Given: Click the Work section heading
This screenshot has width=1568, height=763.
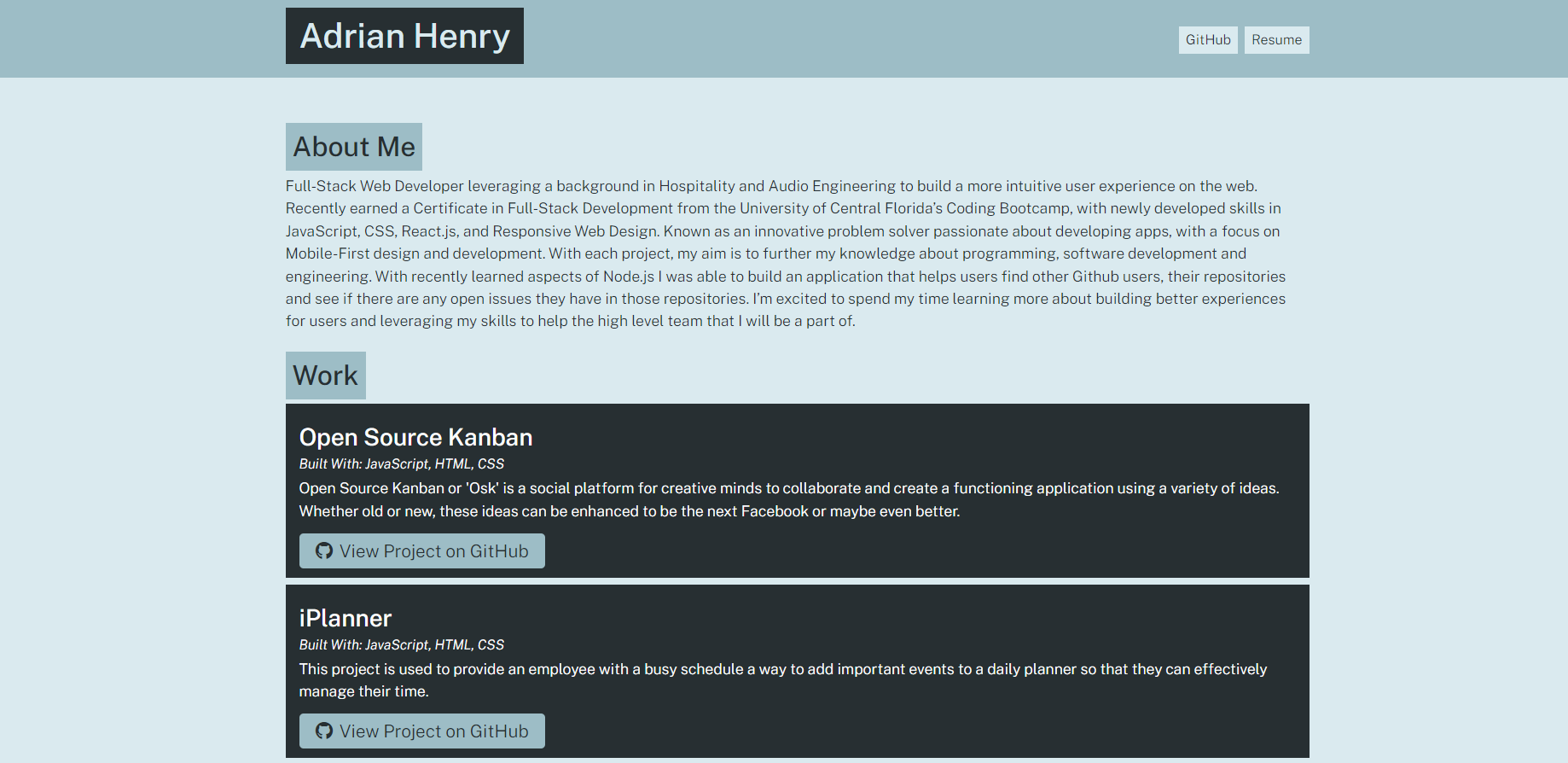Looking at the screenshot, I should pos(325,375).
